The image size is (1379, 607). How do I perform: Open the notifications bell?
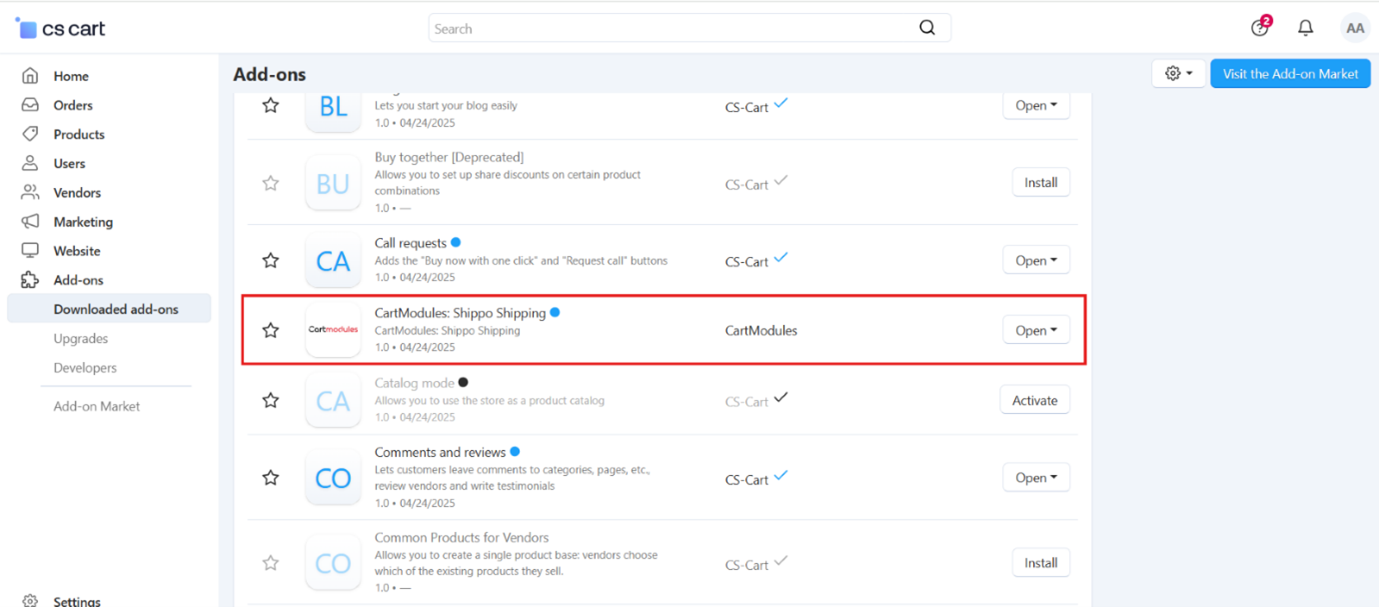point(1305,28)
